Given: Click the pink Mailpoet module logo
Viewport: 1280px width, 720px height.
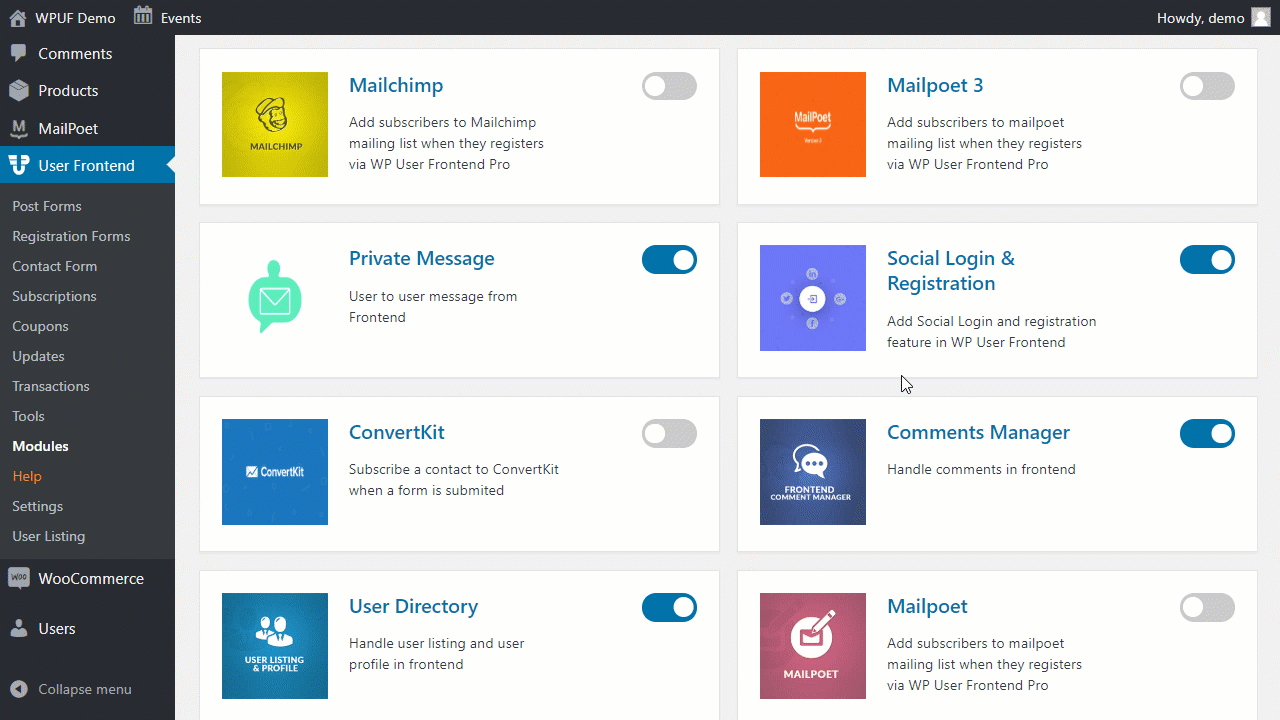Looking at the screenshot, I should tap(813, 646).
